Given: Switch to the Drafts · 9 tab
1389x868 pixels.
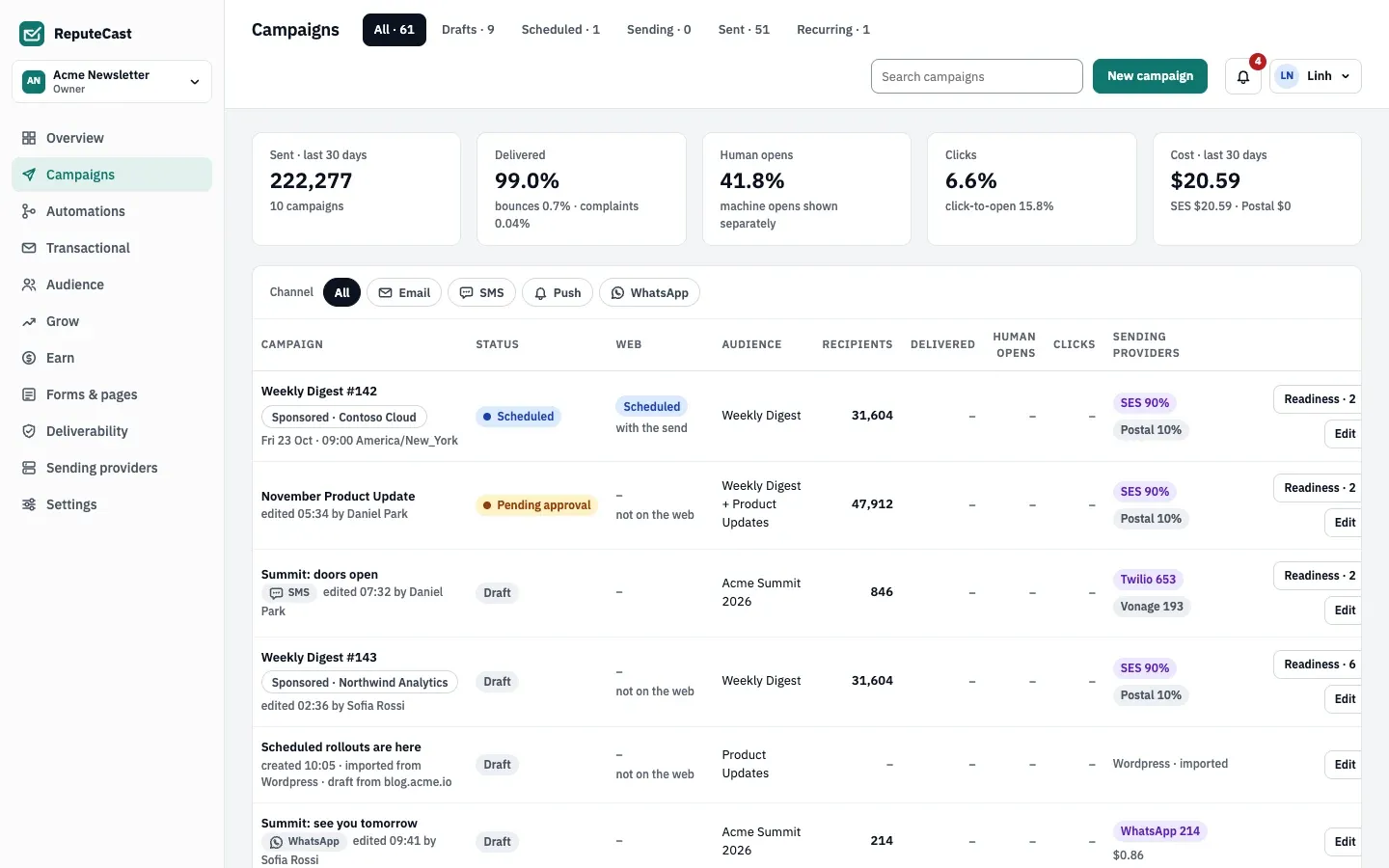Looking at the screenshot, I should (x=468, y=30).
